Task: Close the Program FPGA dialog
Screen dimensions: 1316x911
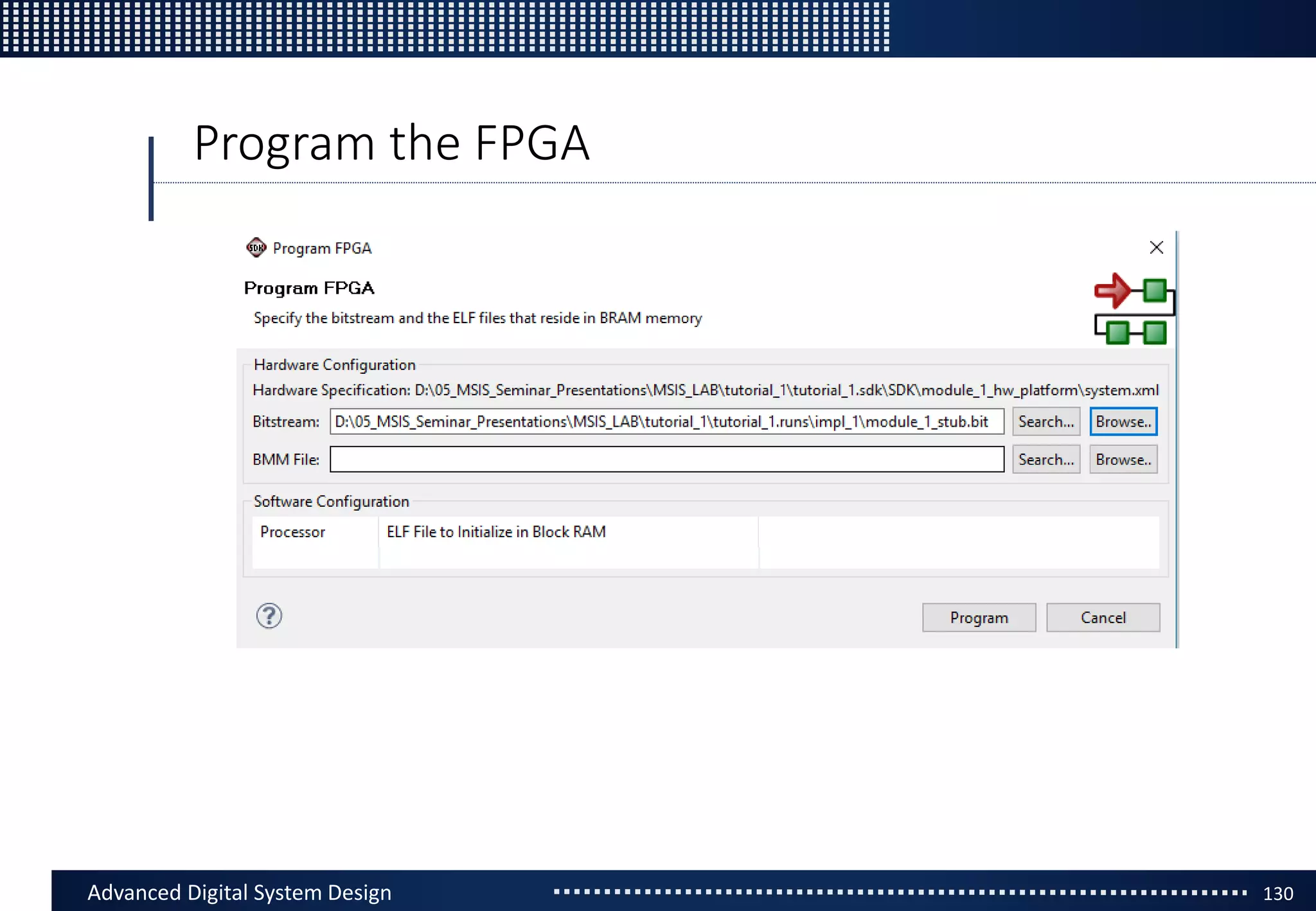Action: click(1156, 247)
